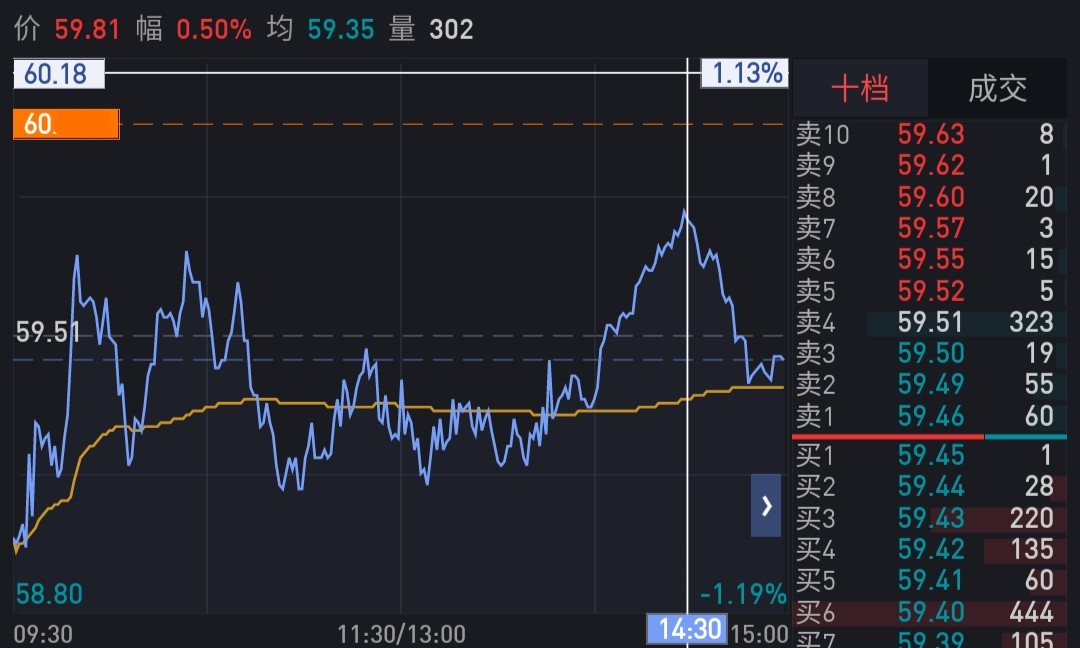
Task: Select the 卖7 row at 59.57
Action: click(928, 228)
